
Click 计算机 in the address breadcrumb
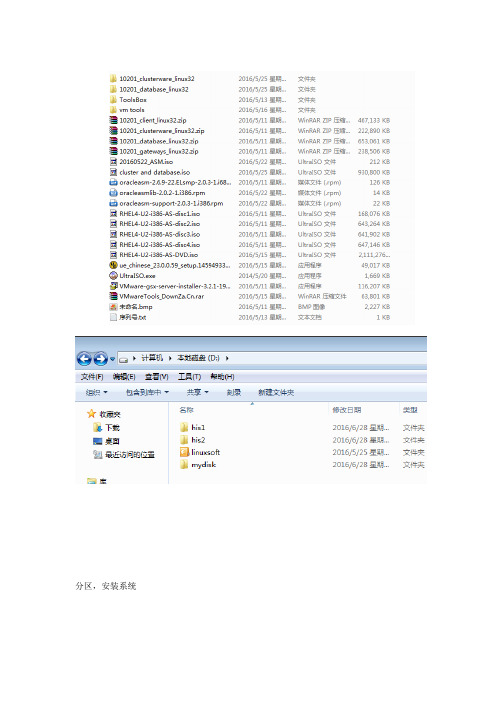click(x=152, y=358)
